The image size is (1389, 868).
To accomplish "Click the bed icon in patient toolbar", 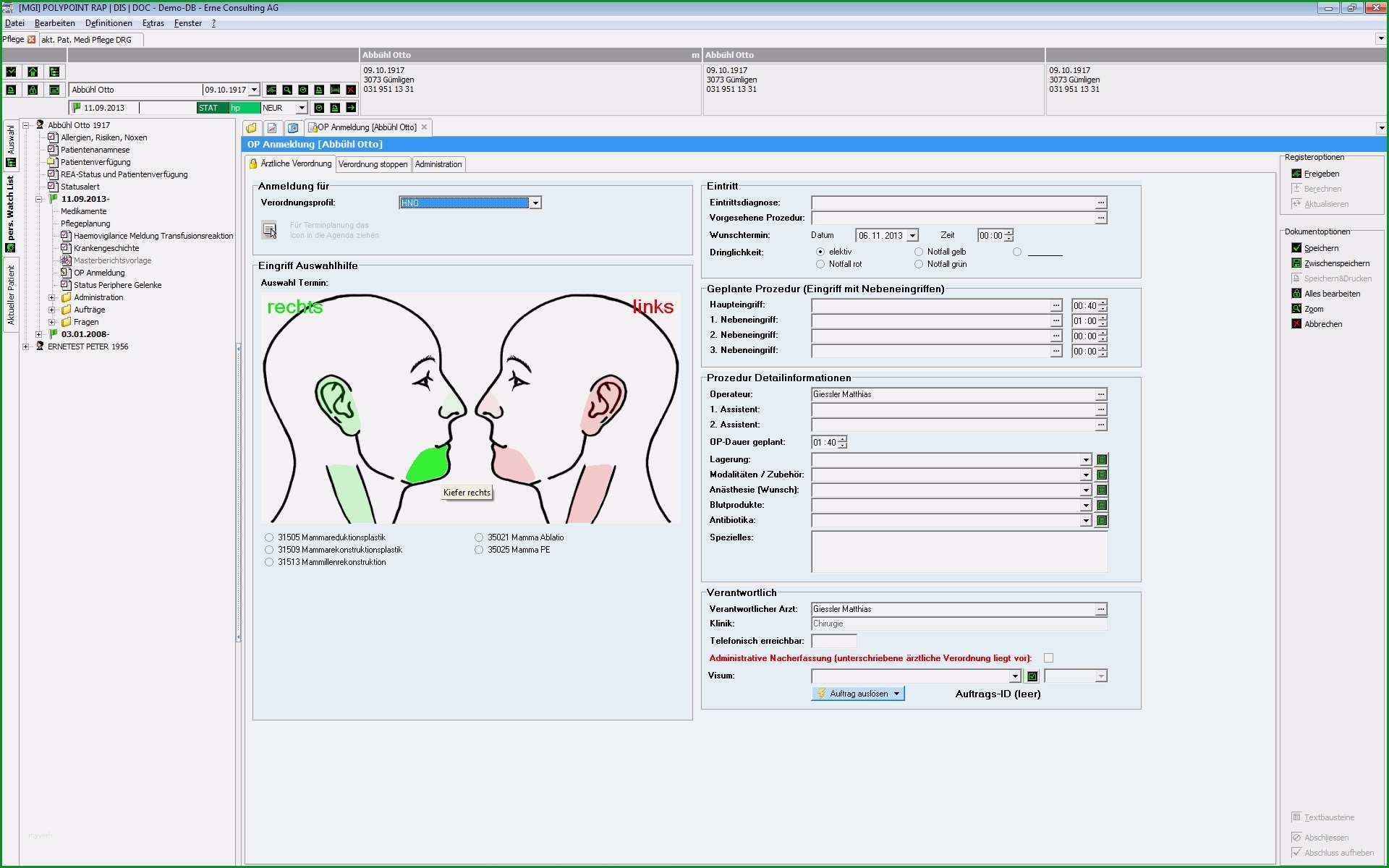I will tap(335, 90).
